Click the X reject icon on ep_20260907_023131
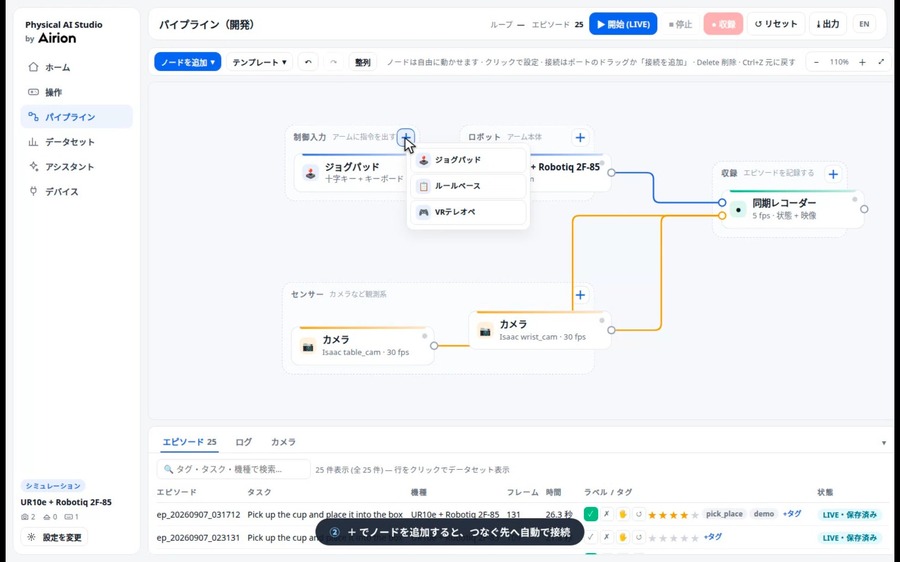 pyautogui.click(x=607, y=537)
